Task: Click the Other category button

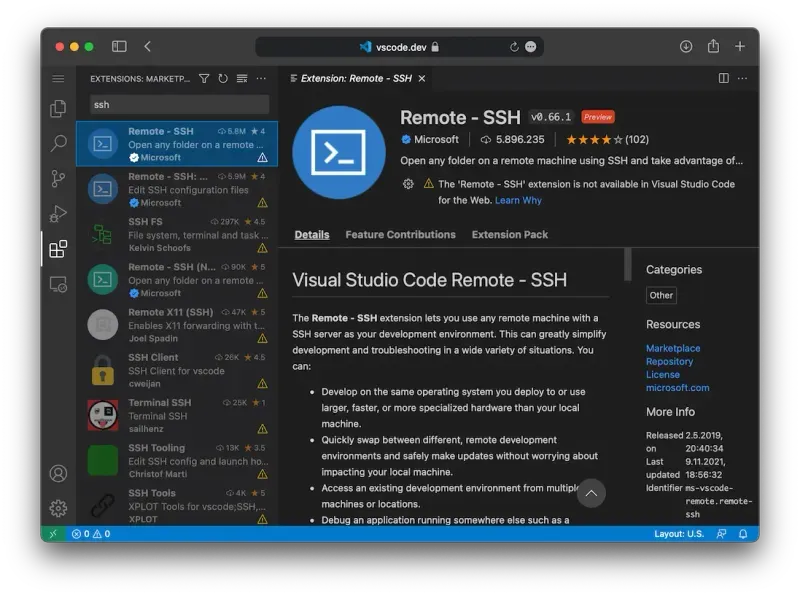Action: click(661, 295)
